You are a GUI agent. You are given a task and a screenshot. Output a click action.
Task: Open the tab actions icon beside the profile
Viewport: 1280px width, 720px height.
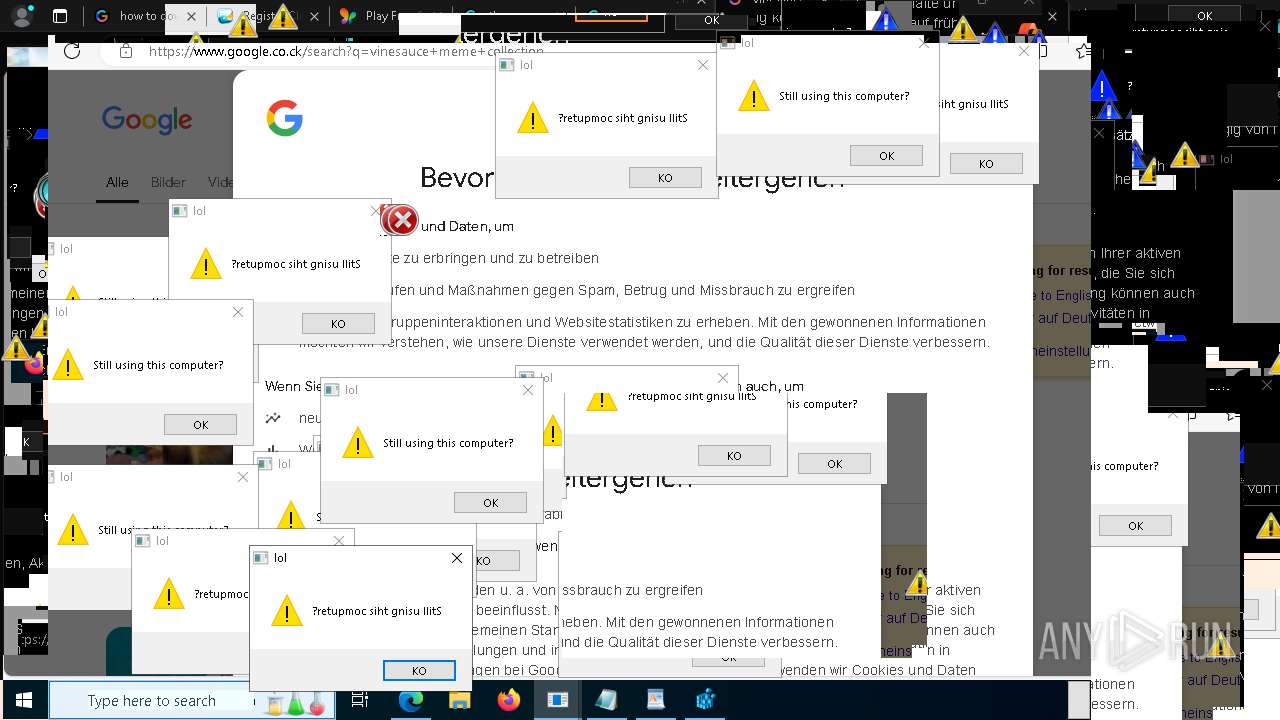60,16
